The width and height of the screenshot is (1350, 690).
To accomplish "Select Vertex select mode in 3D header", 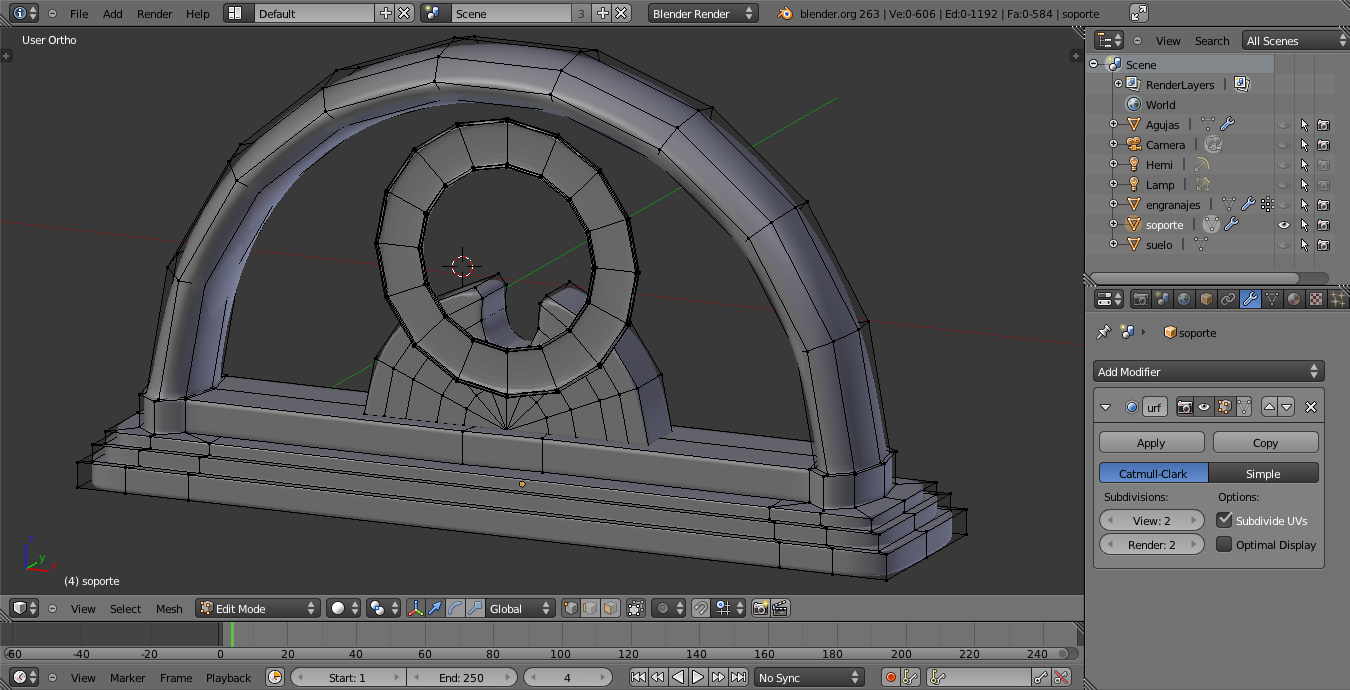I will (x=570, y=608).
